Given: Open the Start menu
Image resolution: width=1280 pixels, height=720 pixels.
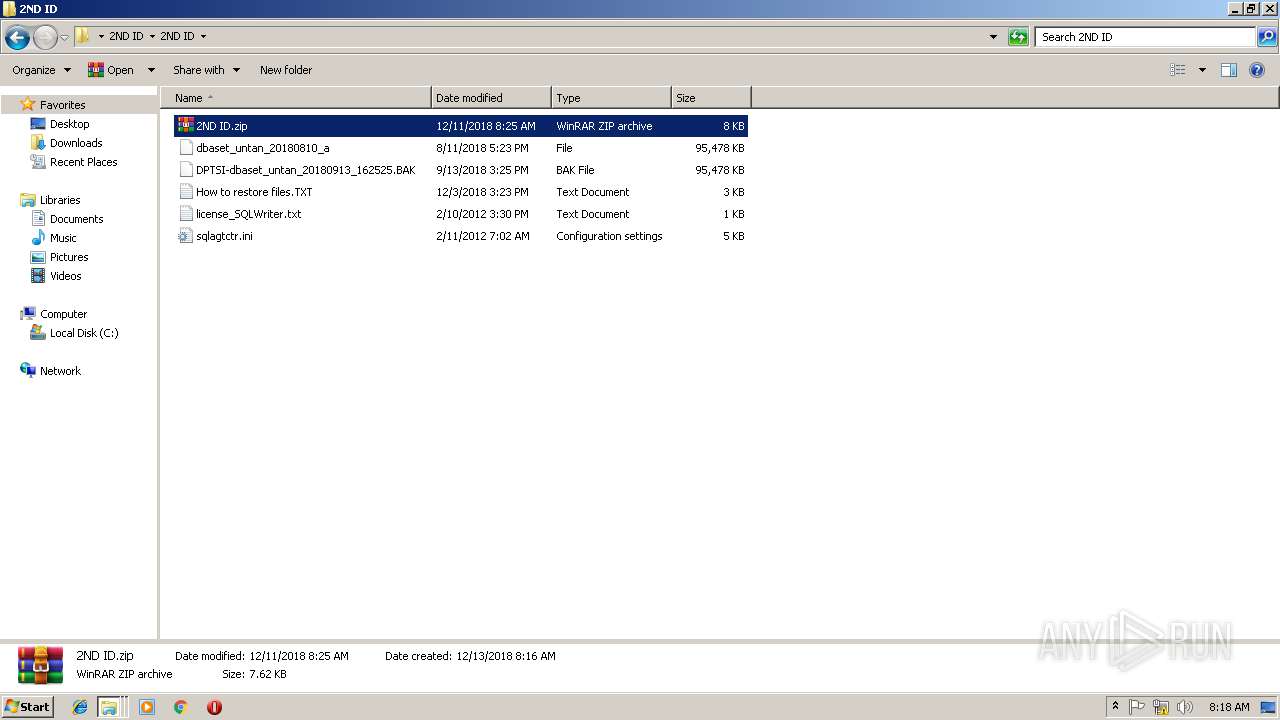Looking at the screenshot, I should [x=28, y=706].
